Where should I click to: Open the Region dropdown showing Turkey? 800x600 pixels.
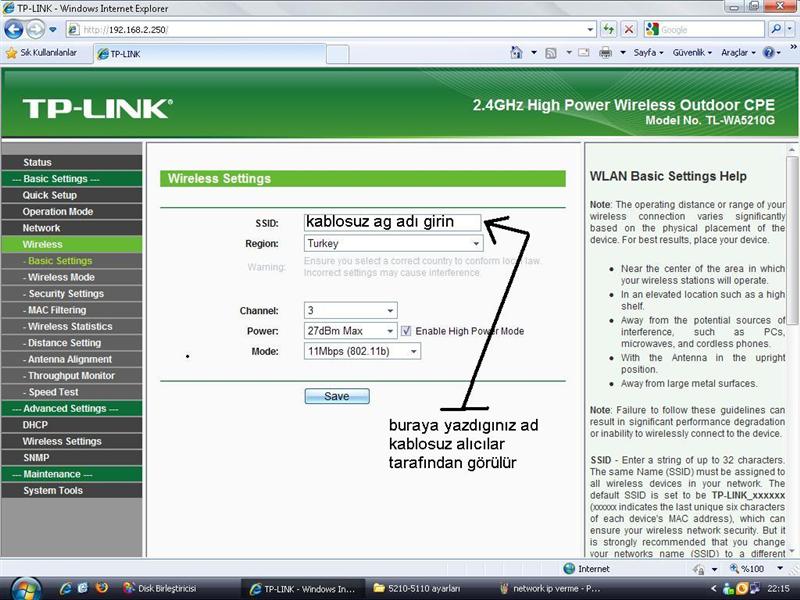(x=393, y=243)
